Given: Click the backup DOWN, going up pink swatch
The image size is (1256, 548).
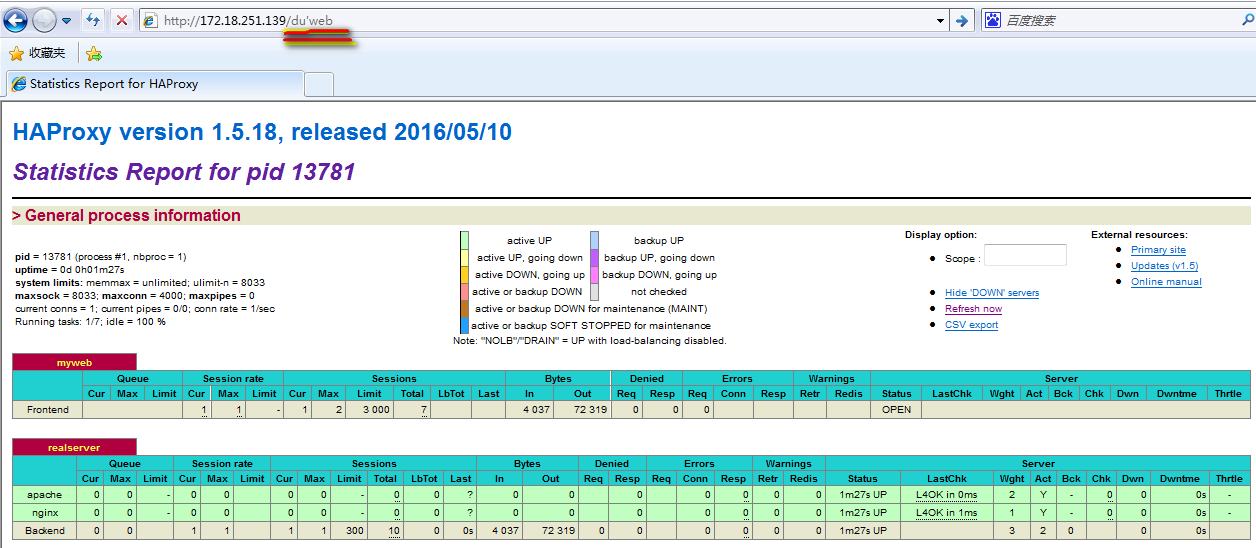Looking at the screenshot, I should [594, 274].
